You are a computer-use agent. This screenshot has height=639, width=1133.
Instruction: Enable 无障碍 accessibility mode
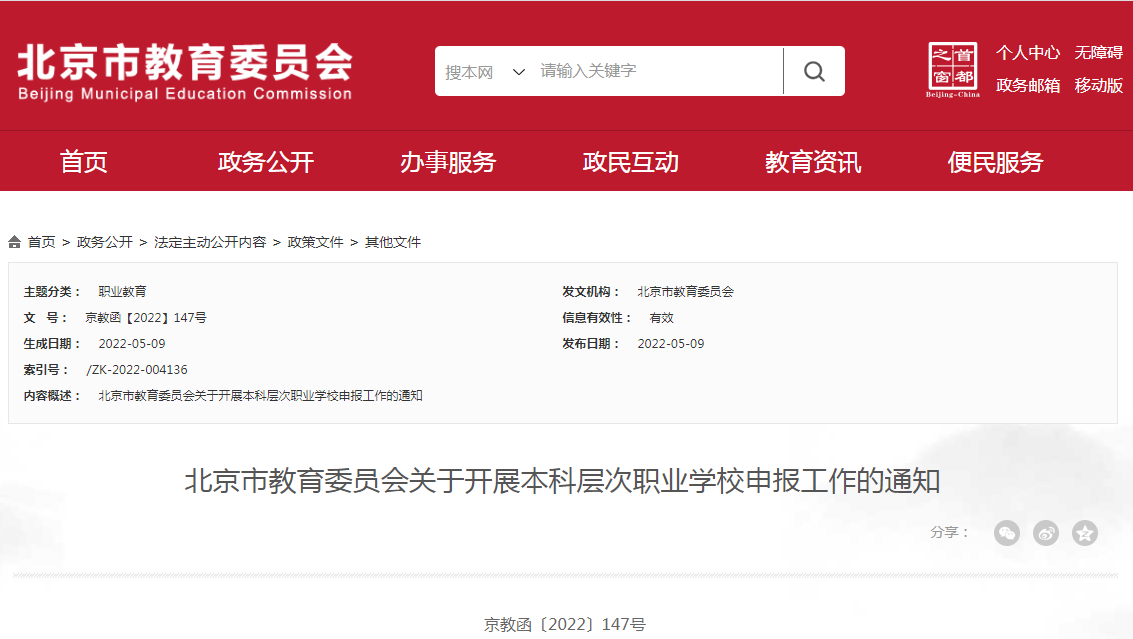click(1099, 51)
